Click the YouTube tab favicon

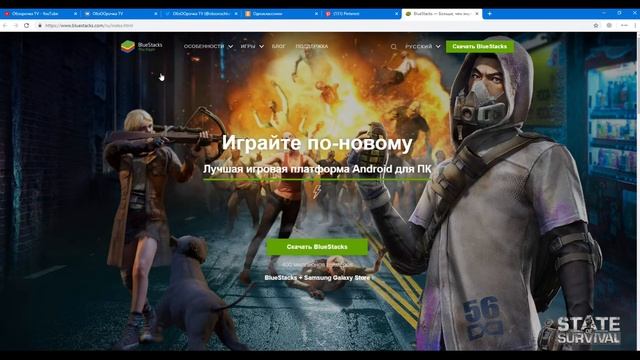click(x=7, y=13)
